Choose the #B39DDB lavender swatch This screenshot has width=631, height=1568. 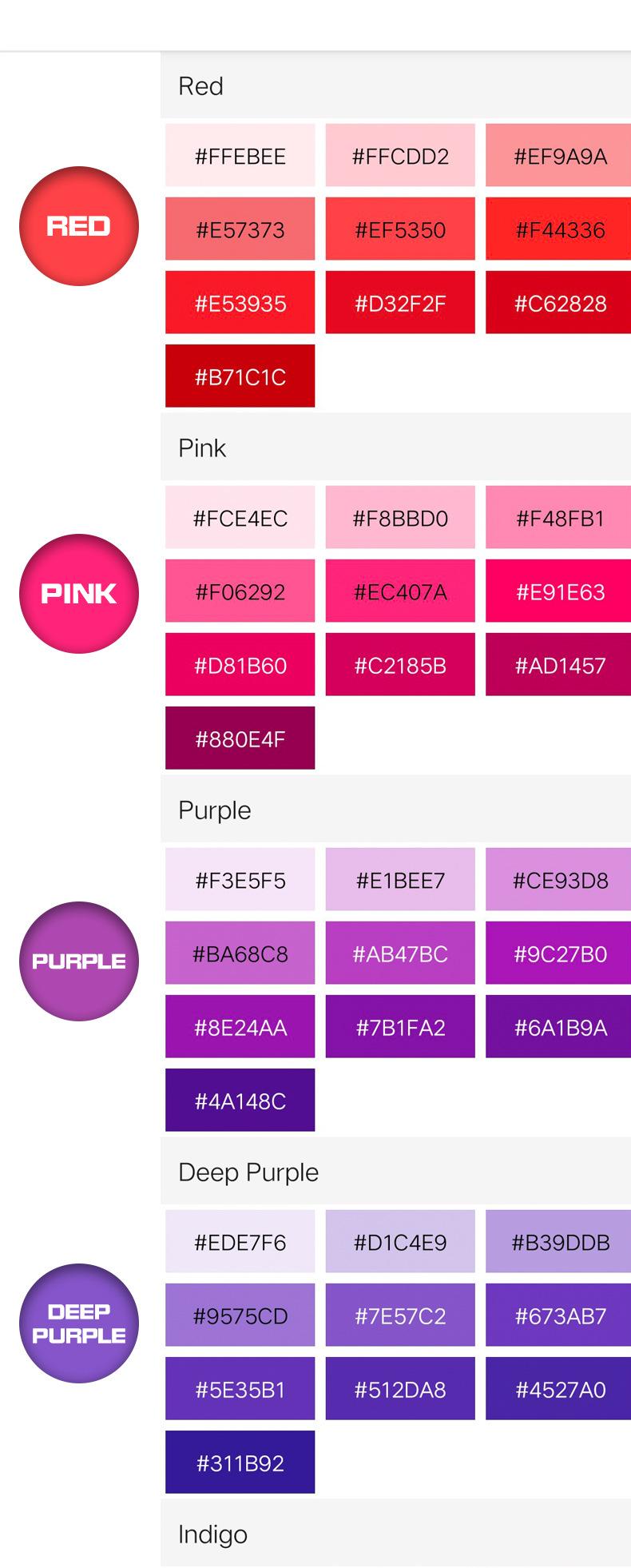click(x=558, y=1242)
